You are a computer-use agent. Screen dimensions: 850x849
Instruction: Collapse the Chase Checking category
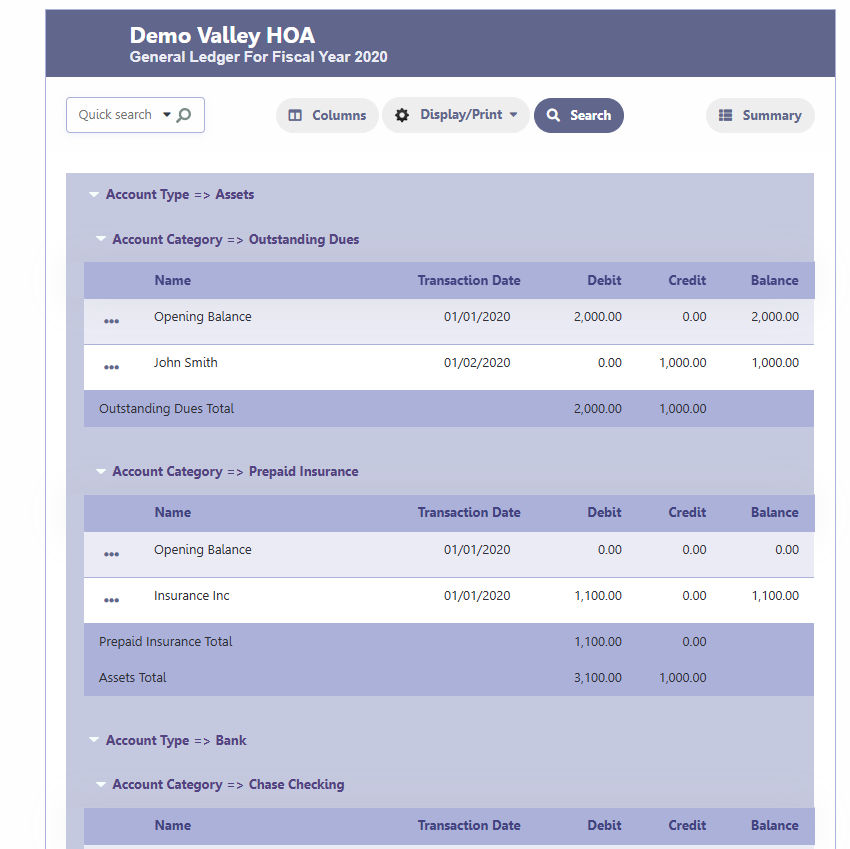click(x=101, y=785)
